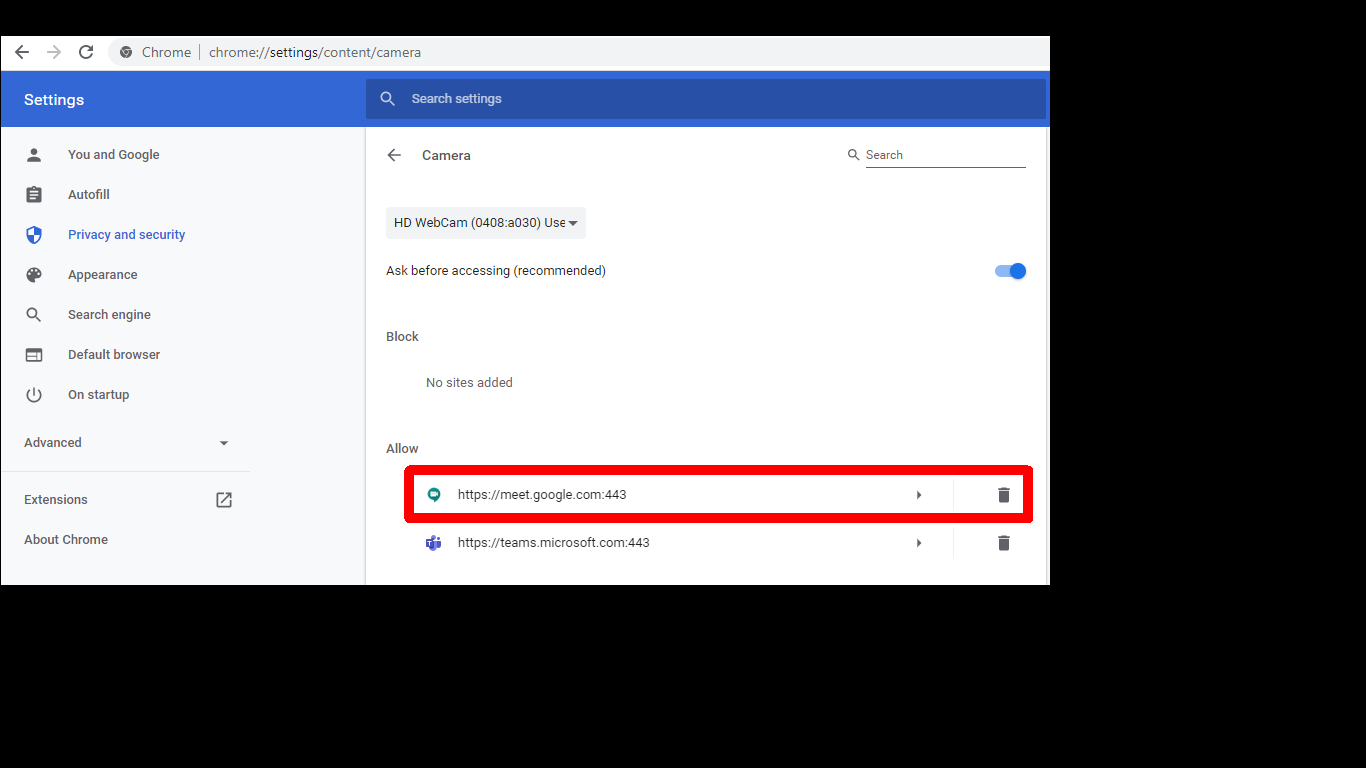This screenshot has height=768, width=1366.
Task: Expand details arrow for teams.microsoft.com
Action: coord(919,543)
